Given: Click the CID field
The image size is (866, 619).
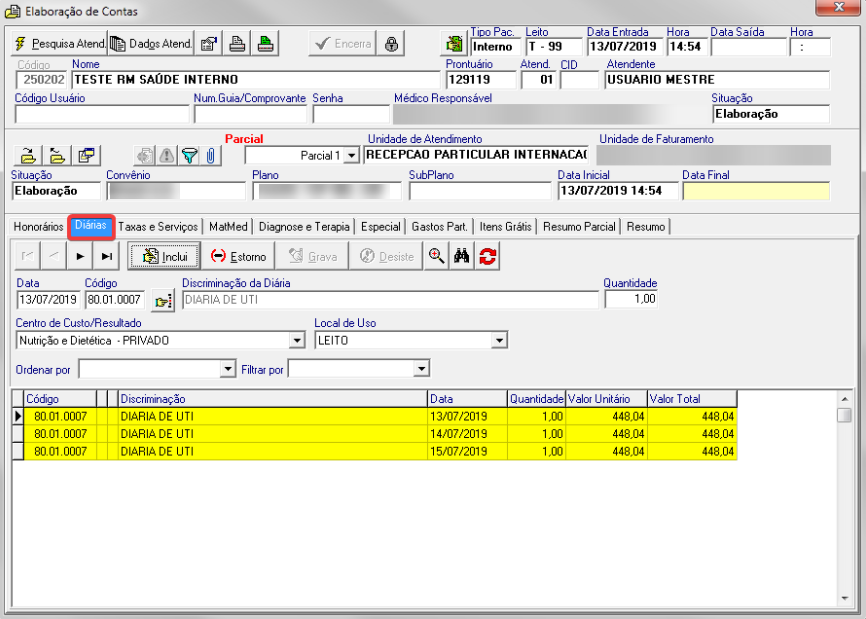Looking at the screenshot, I should (x=579, y=80).
